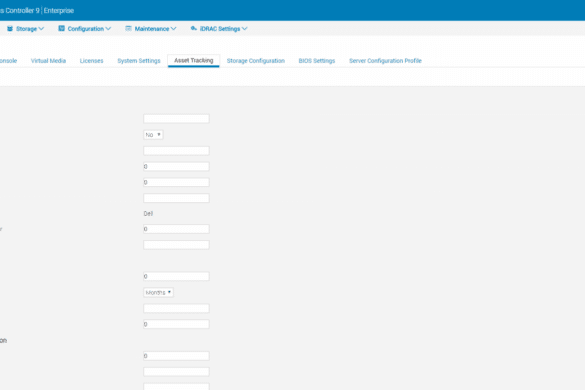
Task: Expand the Maintenance menu chevron
Action: (173, 29)
